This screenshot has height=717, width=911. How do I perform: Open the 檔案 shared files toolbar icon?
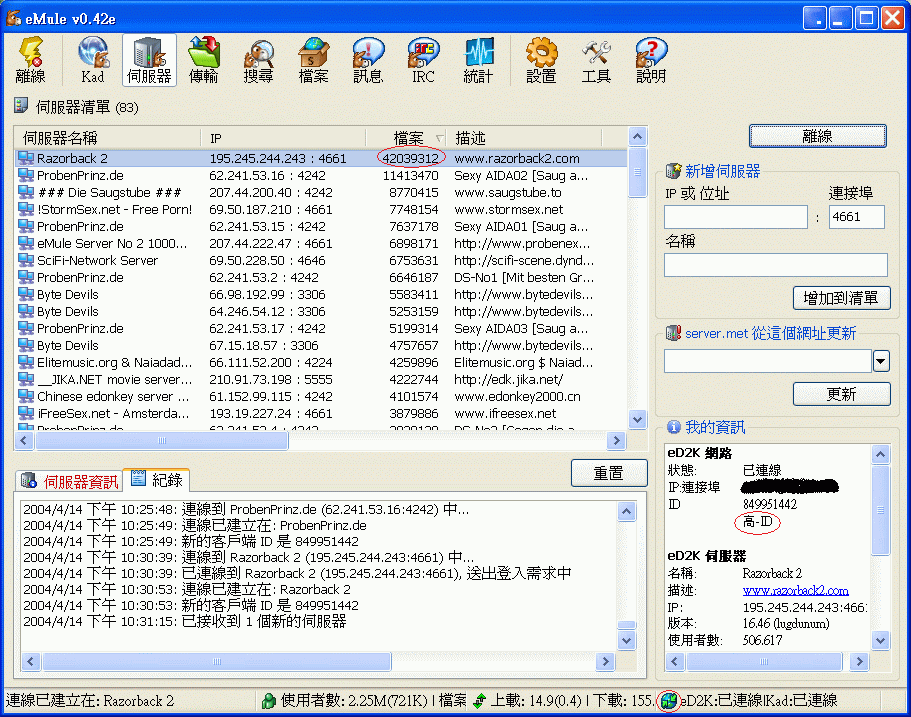click(313, 60)
